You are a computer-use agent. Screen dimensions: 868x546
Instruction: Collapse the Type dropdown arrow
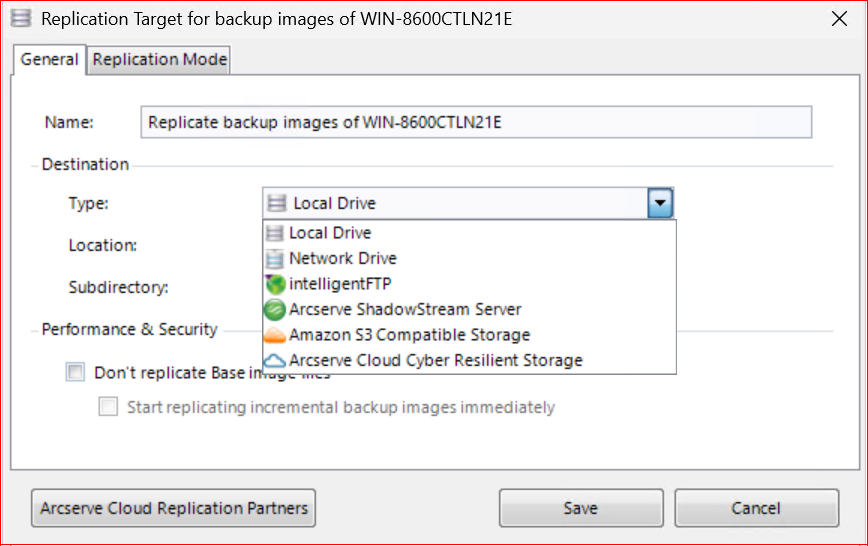[660, 203]
